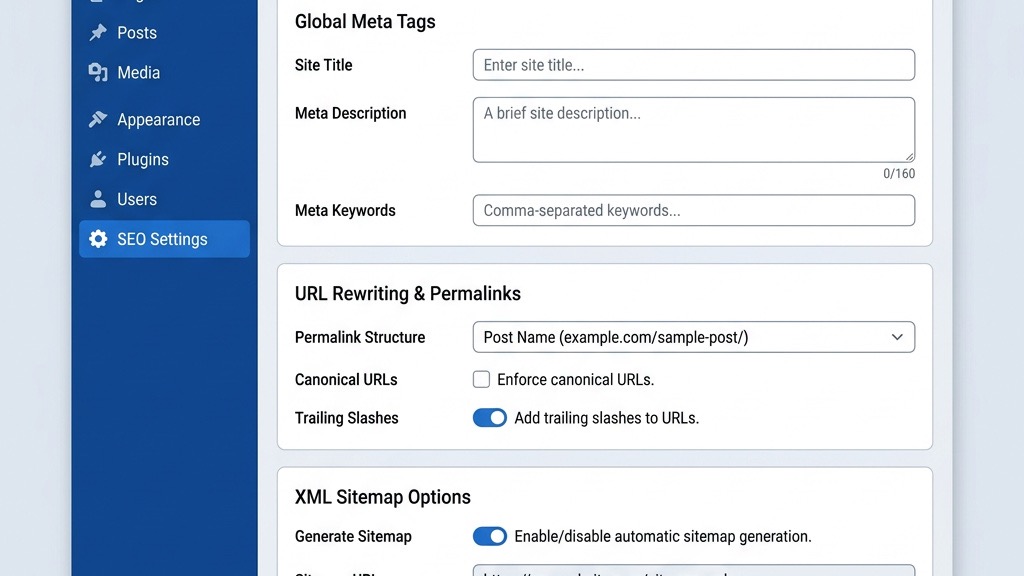This screenshot has height=576, width=1024.
Task: Click the Sitemap URL field at the bottom
Action: point(693,573)
